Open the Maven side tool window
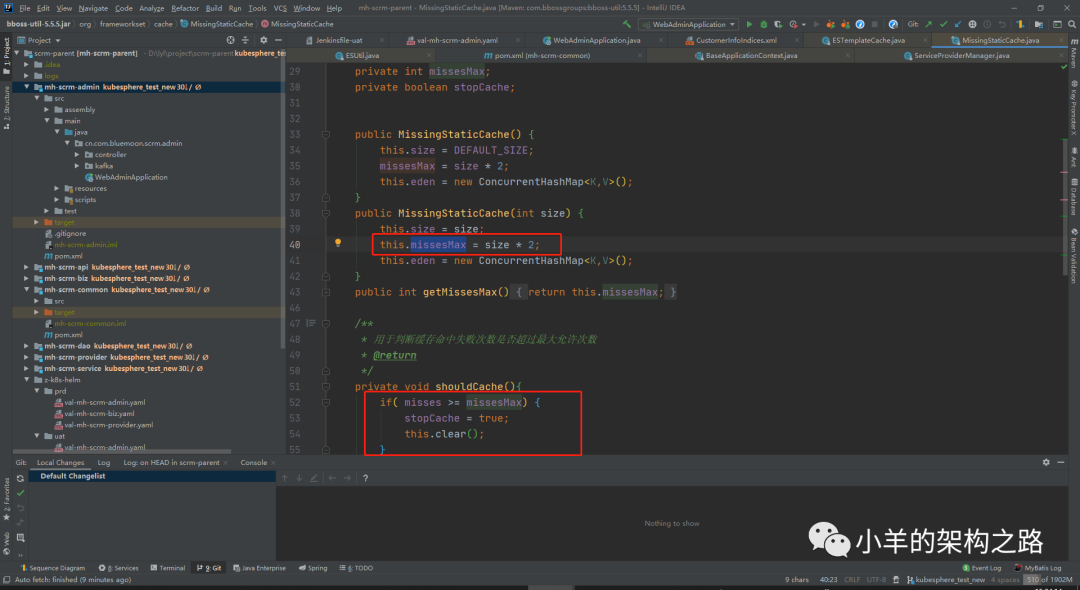 (1073, 54)
